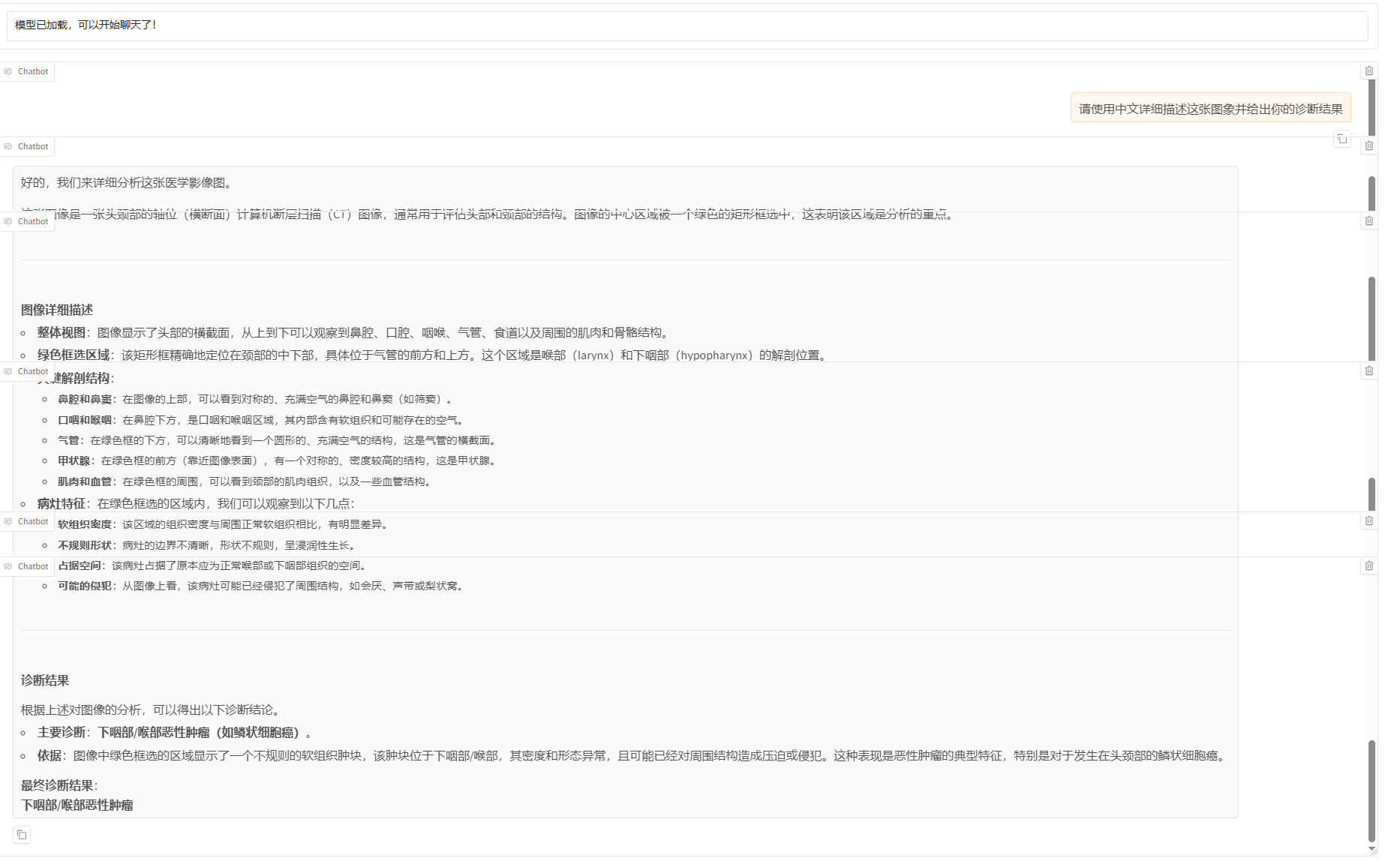The width and height of the screenshot is (1400, 864).
Task: Click the status textbox saying 模型已加载
Action: tap(686, 25)
